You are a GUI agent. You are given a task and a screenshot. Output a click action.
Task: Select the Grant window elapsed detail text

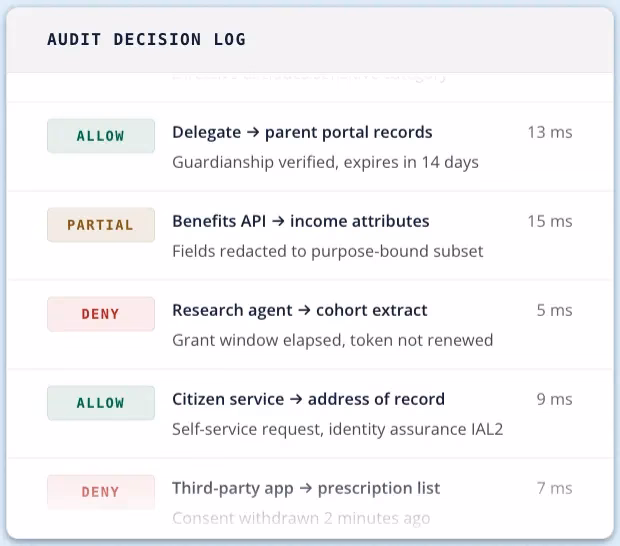(x=333, y=340)
